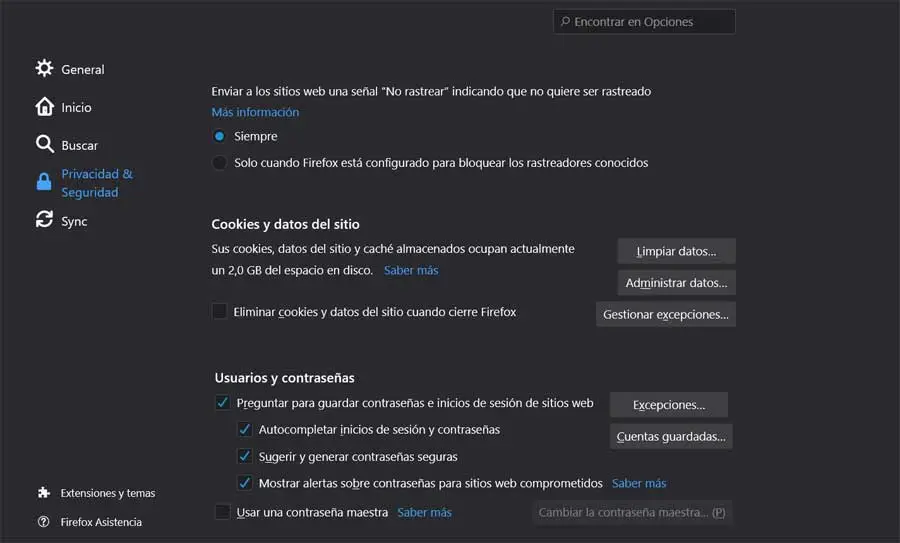The height and width of the screenshot is (543, 900).
Task: Click the General gear icon
Action: (44, 69)
